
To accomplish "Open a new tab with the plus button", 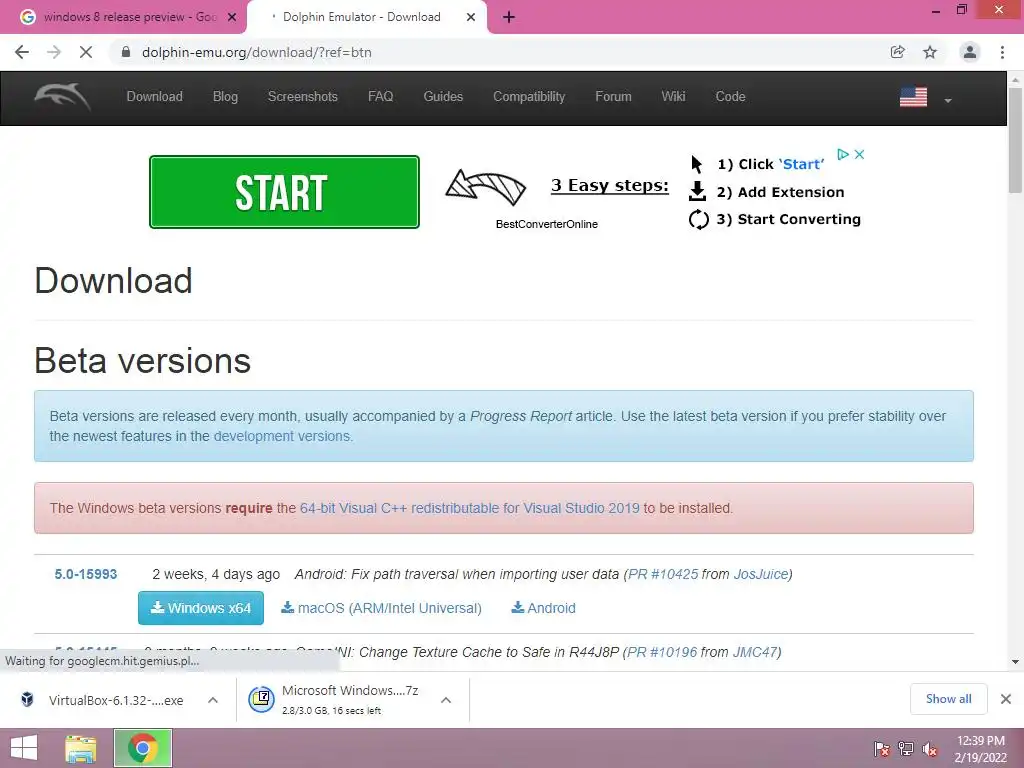I will tap(509, 18).
